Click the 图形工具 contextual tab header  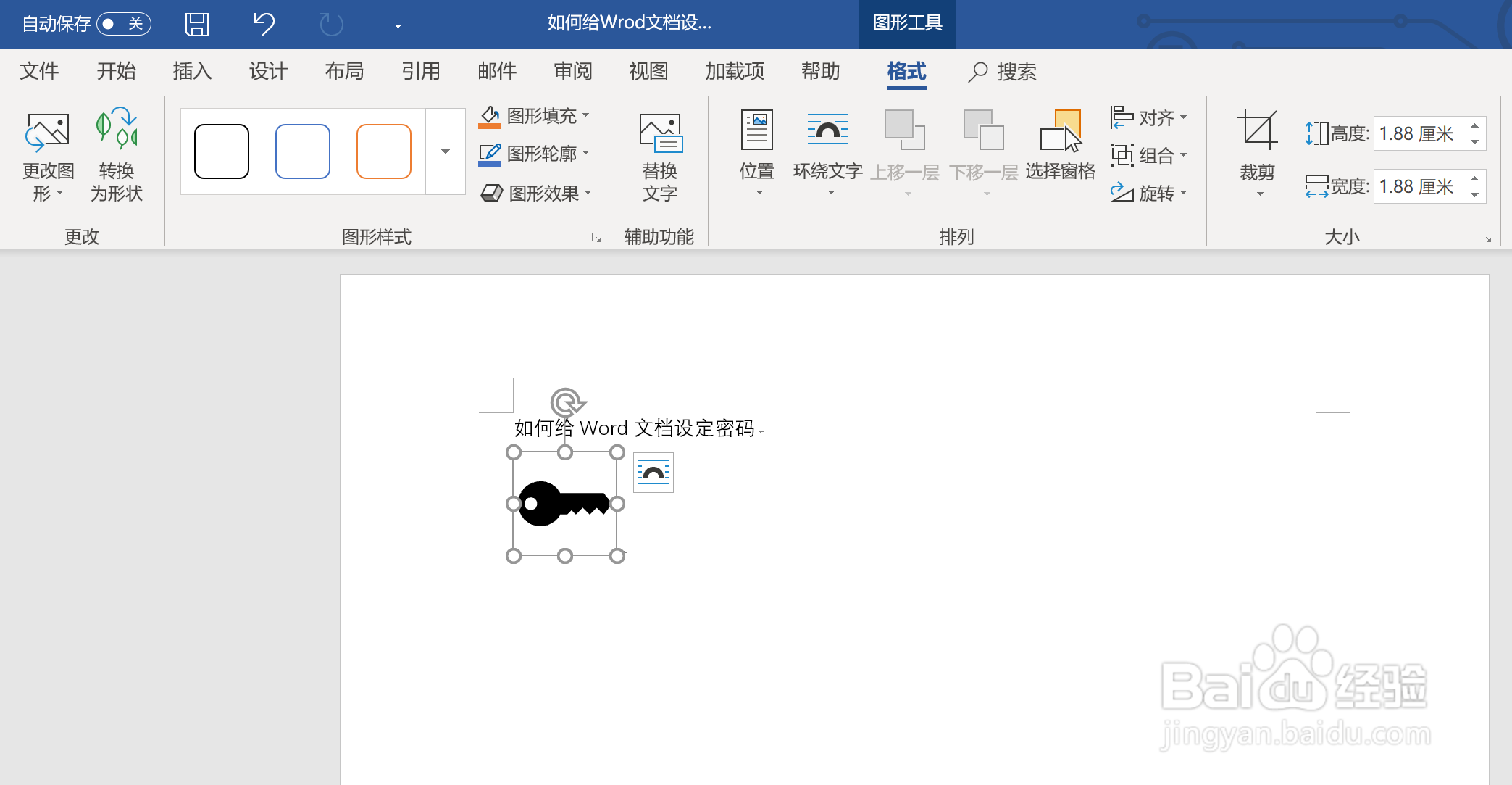click(x=907, y=23)
